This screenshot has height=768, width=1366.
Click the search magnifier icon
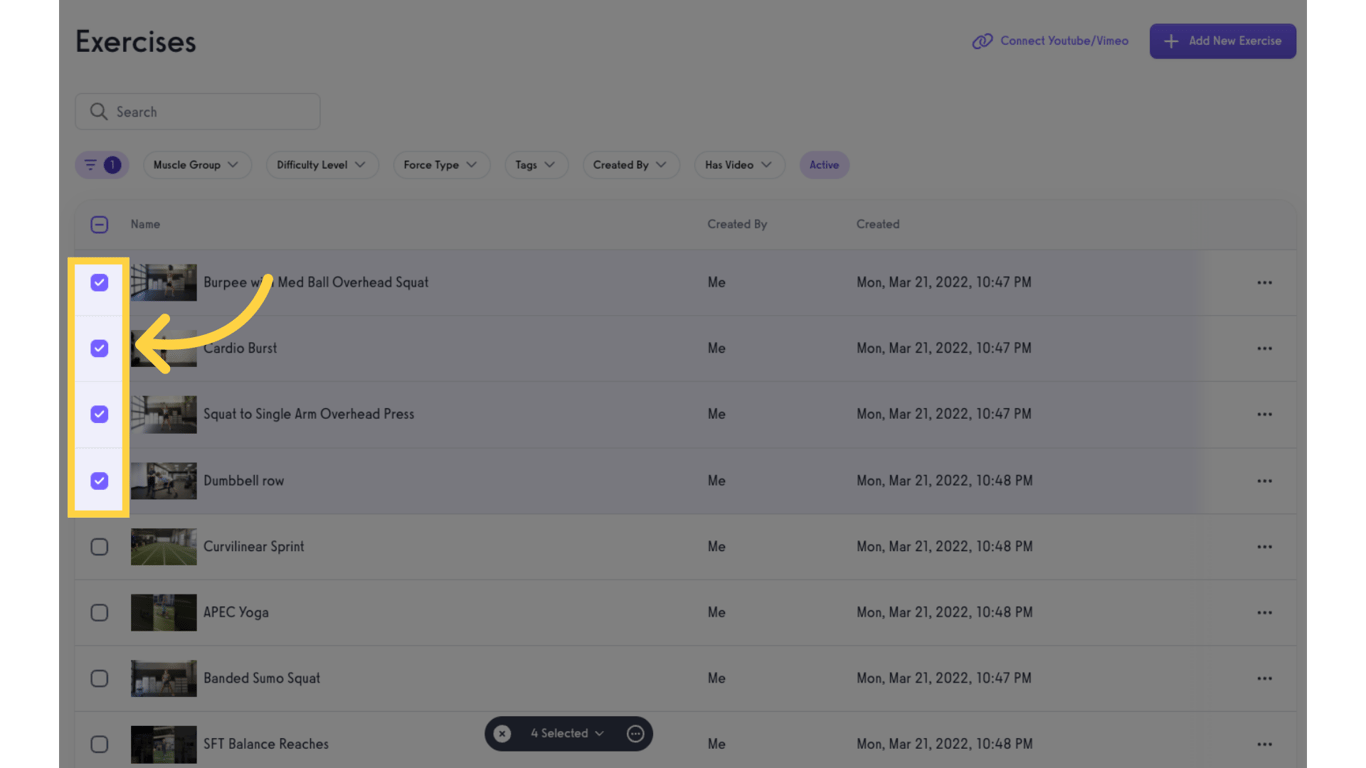[x=98, y=111]
